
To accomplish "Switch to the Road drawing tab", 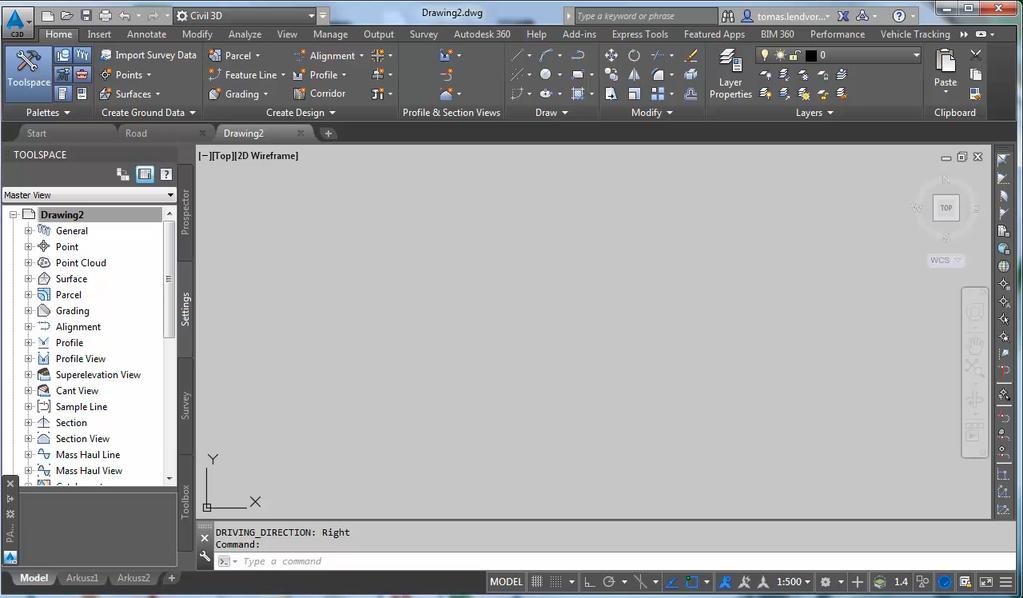I will click(136, 133).
